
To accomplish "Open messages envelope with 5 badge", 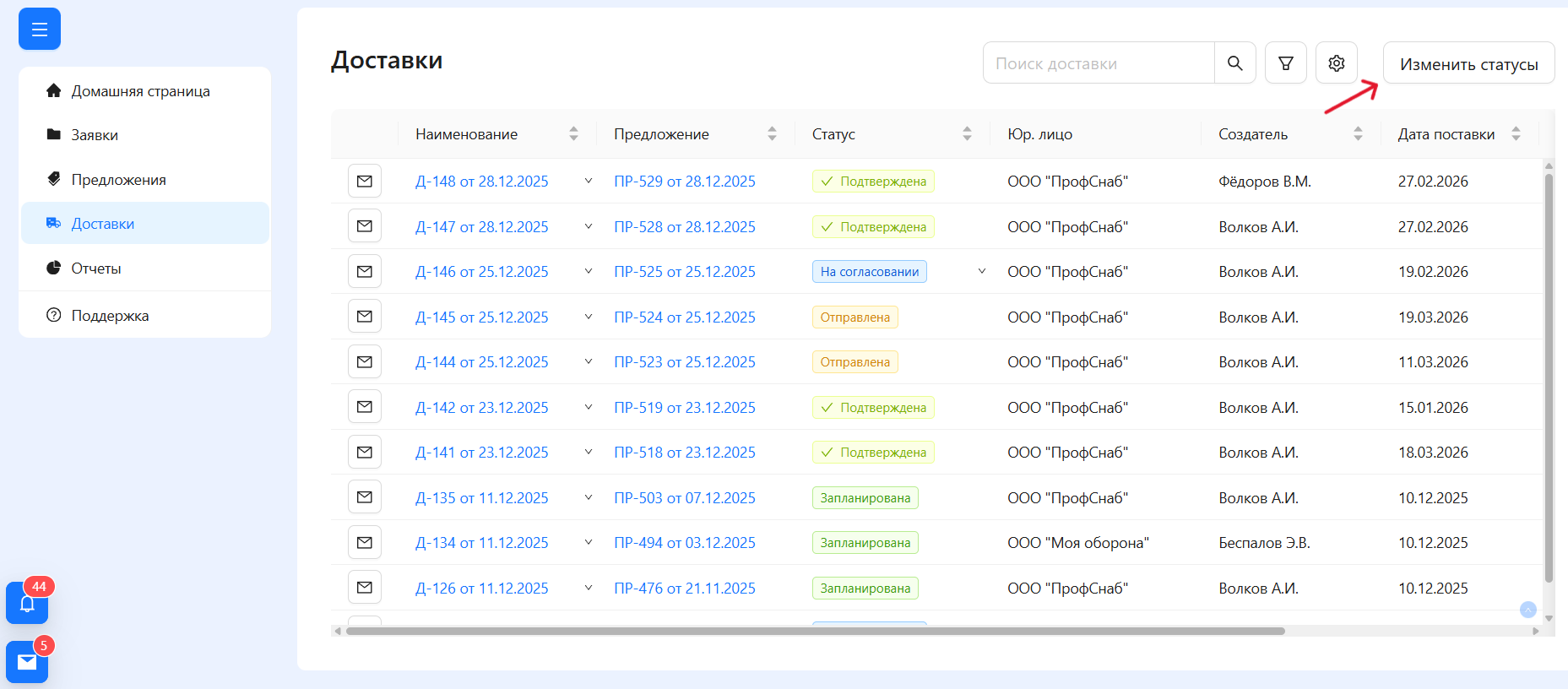I will (x=27, y=662).
